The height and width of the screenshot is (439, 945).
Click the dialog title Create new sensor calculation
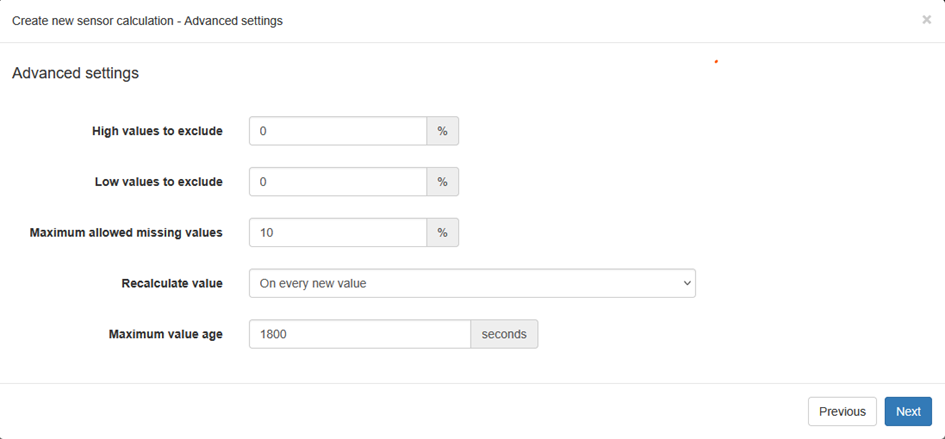click(x=147, y=20)
